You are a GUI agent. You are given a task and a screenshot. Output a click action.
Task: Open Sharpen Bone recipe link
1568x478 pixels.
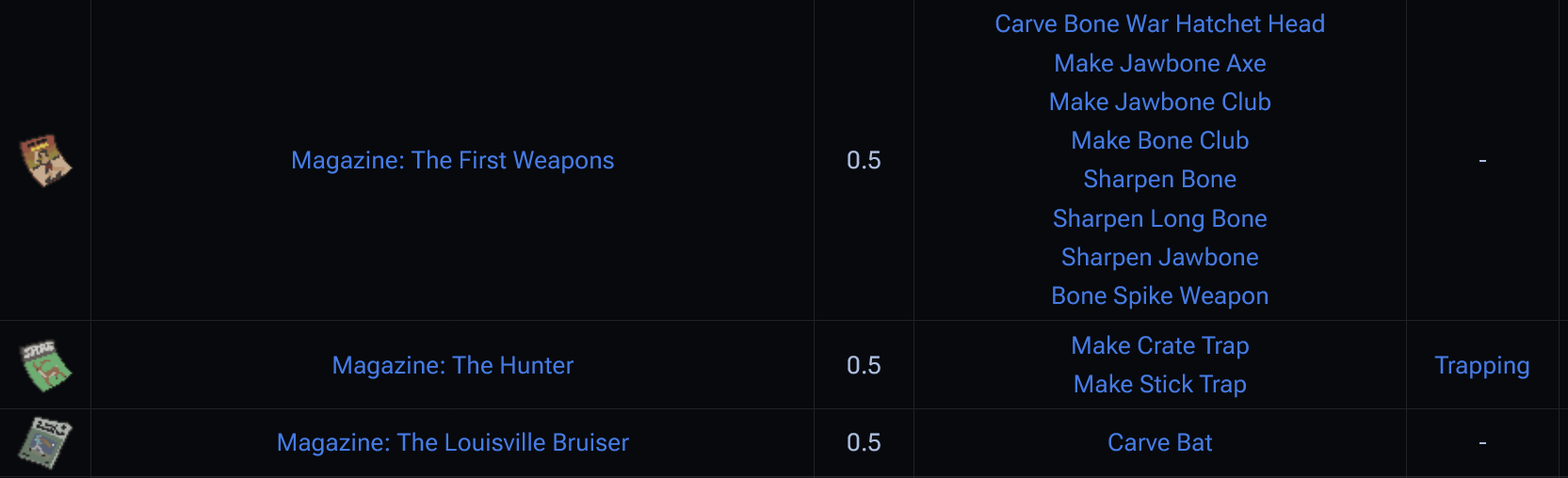coord(1159,180)
